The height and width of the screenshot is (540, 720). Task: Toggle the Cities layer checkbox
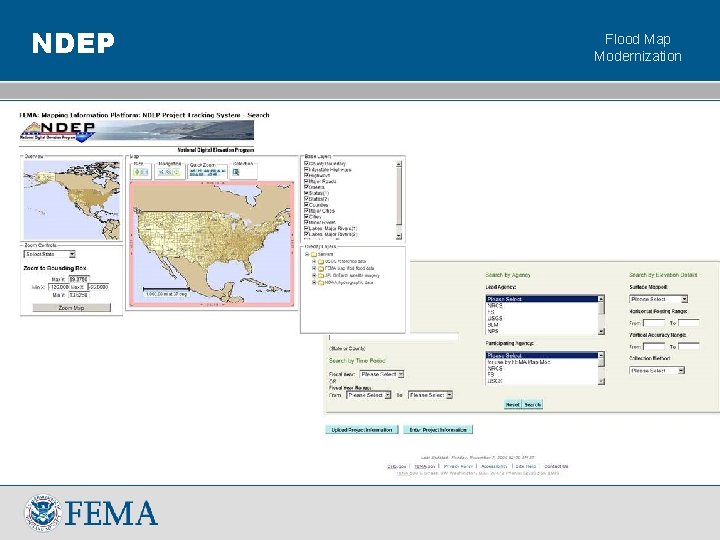pos(306,217)
